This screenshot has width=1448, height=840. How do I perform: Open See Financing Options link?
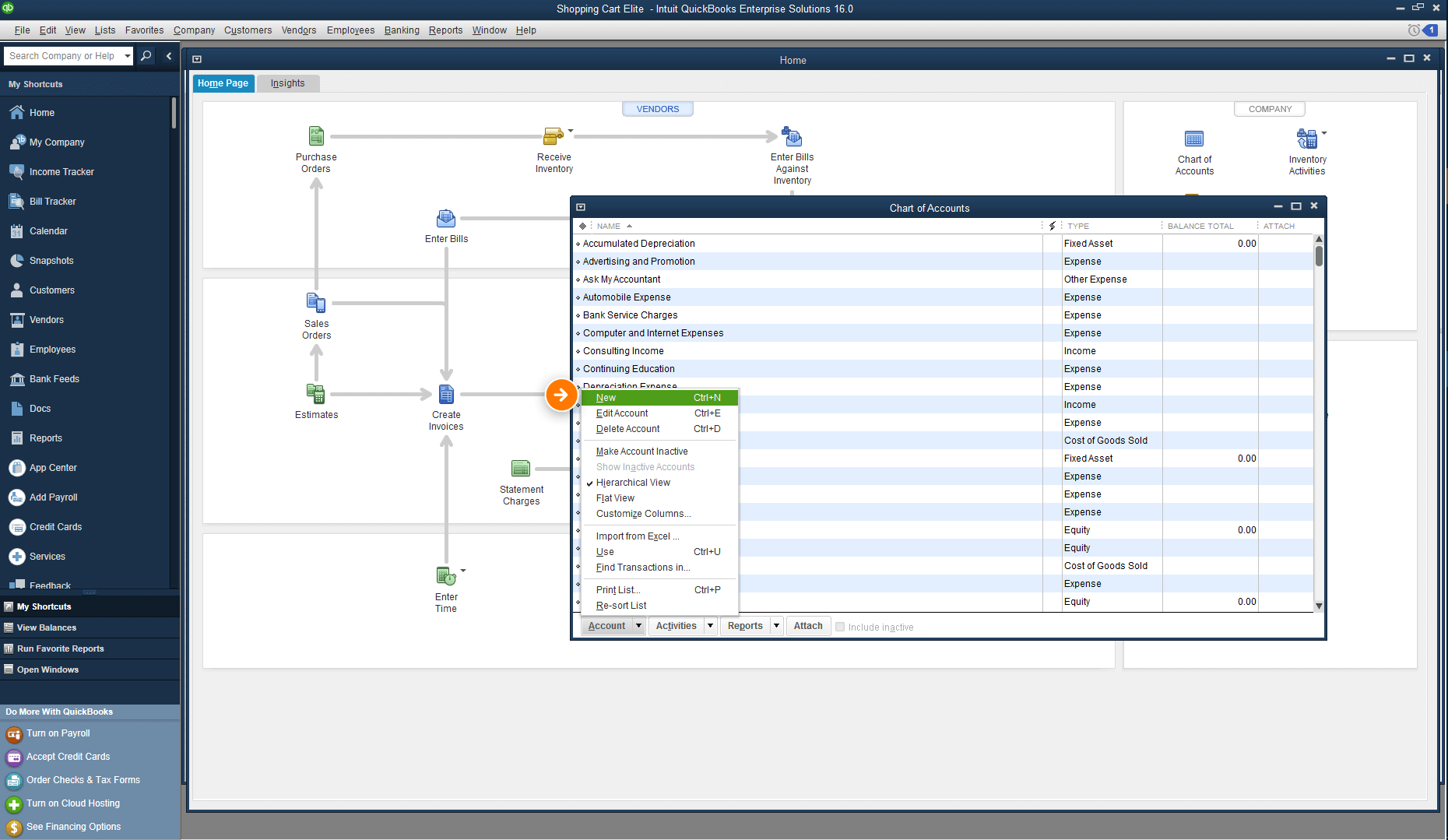[73, 827]
